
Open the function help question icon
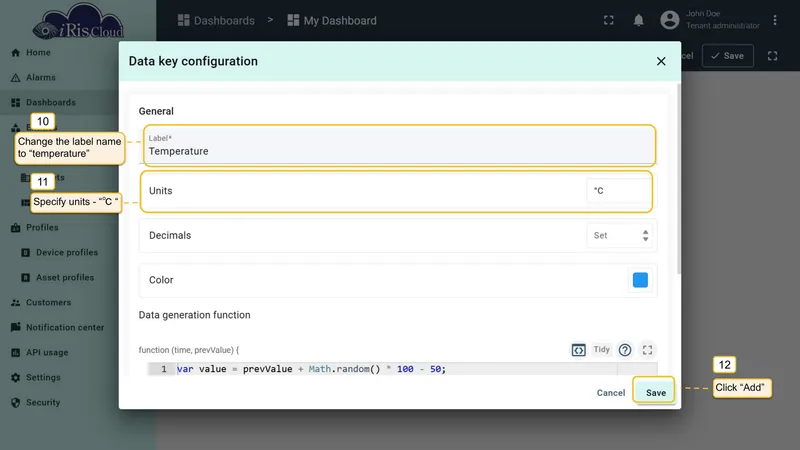[625, 350]
